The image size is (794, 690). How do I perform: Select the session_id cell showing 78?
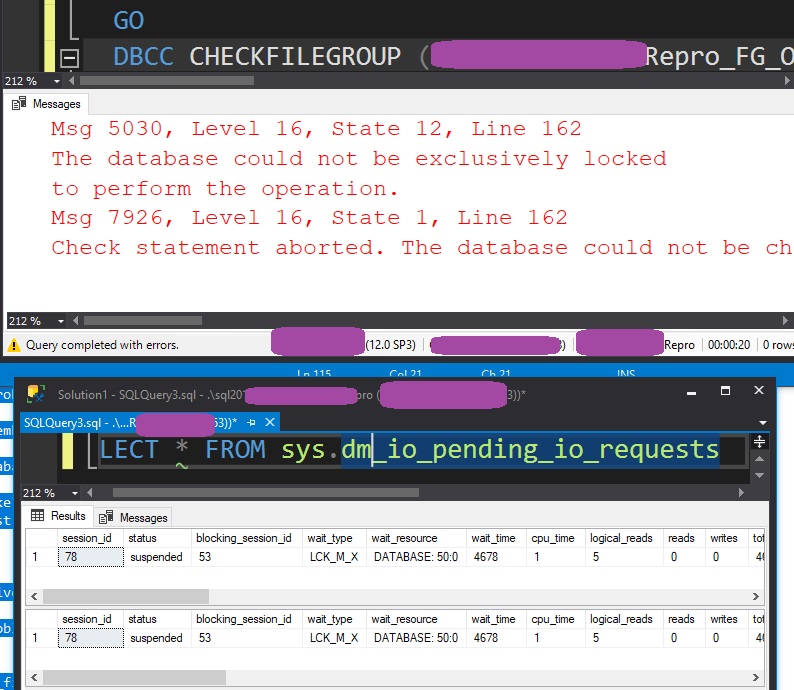(90, 557)
